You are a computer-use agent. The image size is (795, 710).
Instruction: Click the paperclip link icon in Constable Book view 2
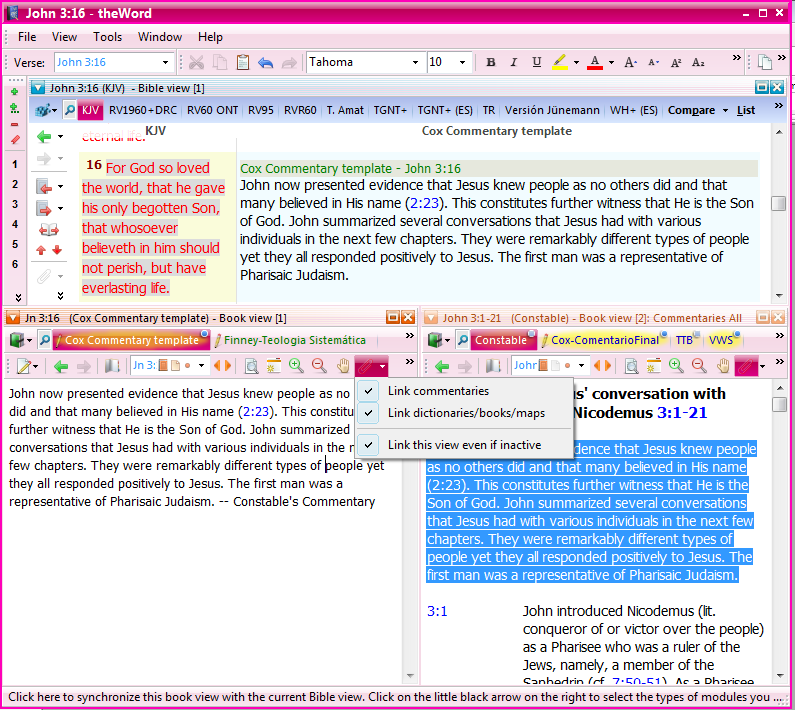point(745,366)
